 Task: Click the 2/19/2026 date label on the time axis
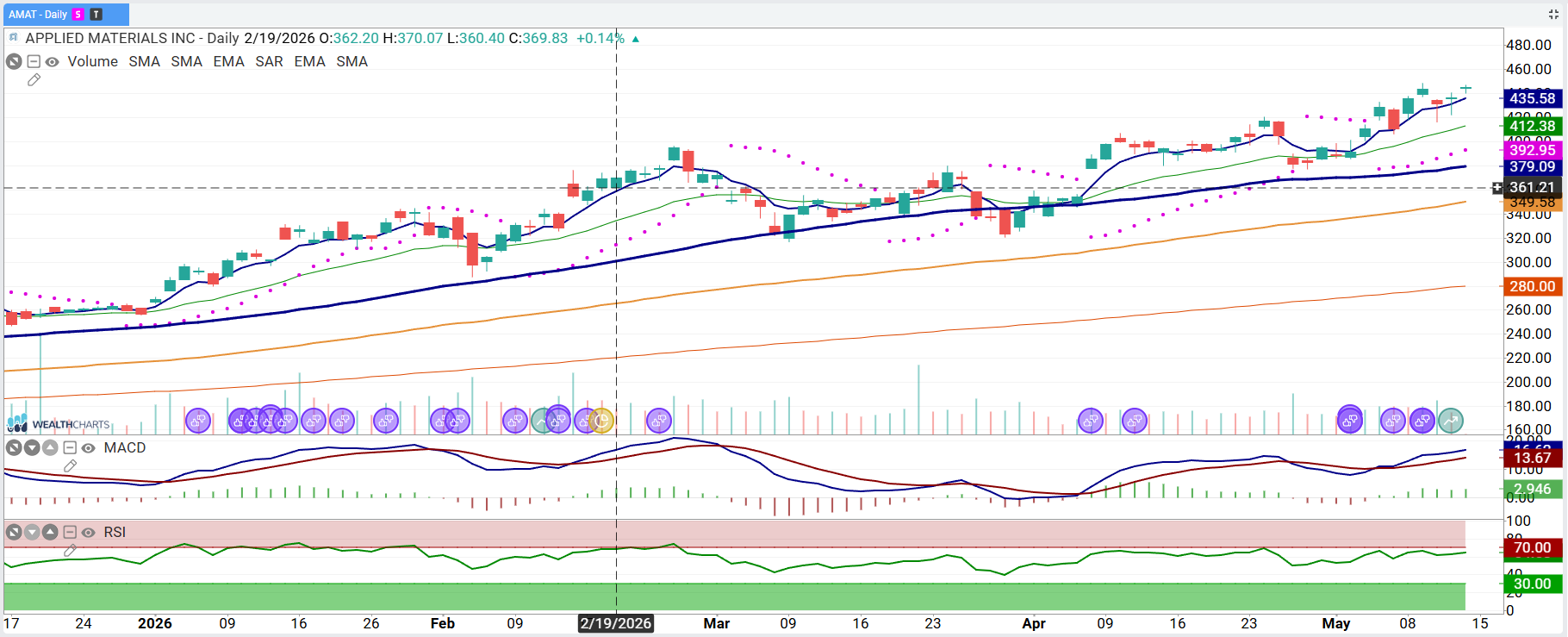[616, 623]
